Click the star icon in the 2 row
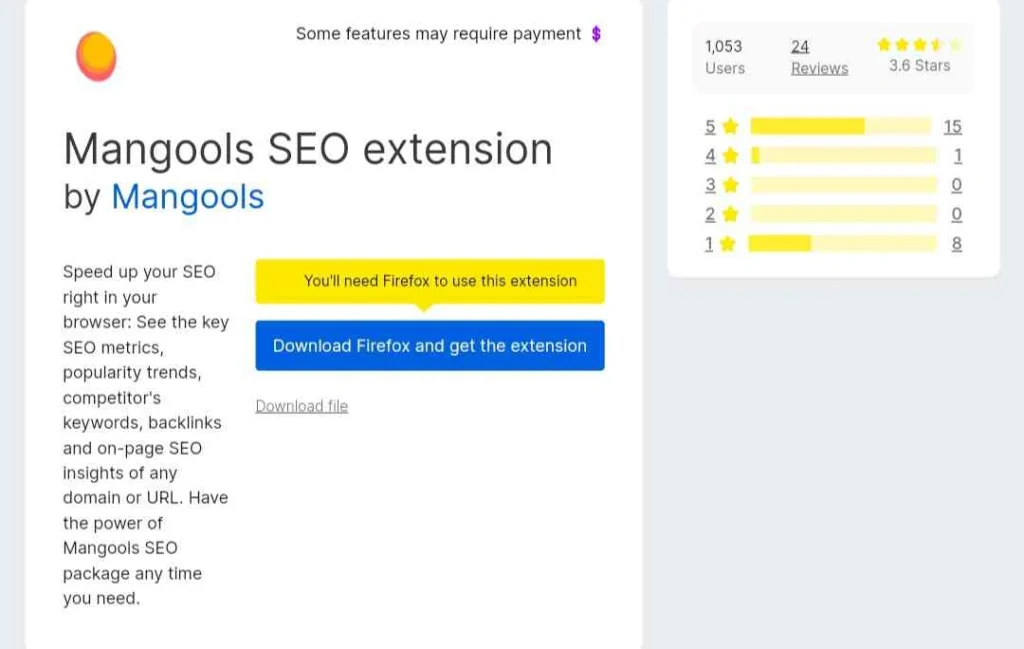Image resolution: width=1024 pixels, height=649 pixels. (x=731, y=214)
